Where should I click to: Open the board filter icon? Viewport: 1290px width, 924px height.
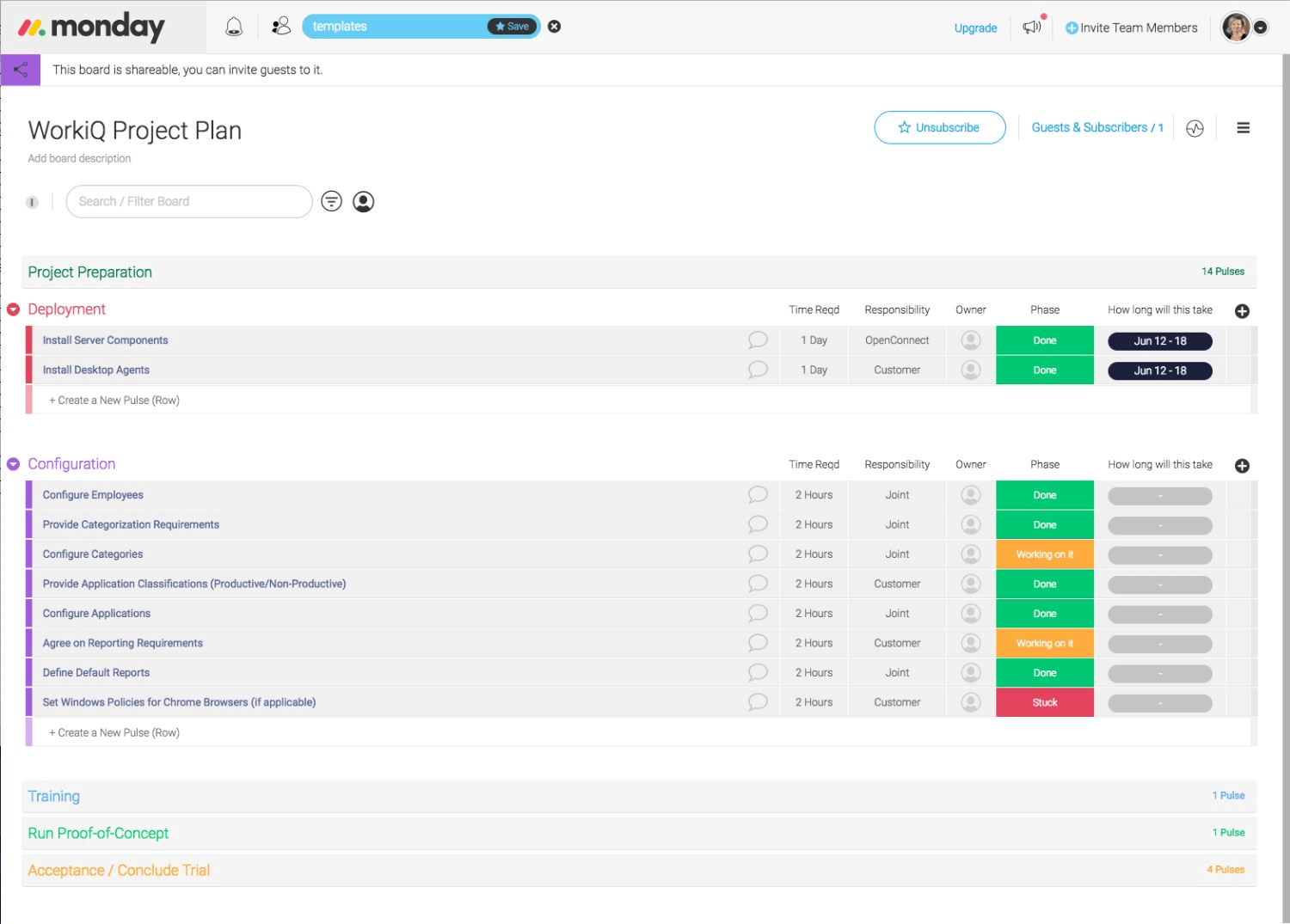(331, 201)
